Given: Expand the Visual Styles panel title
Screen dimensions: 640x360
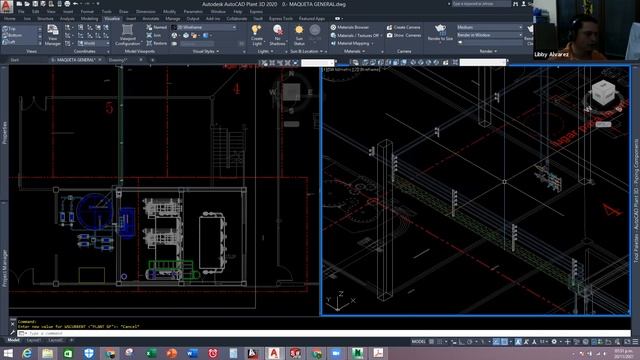Looking at the screenshot, I should point(206,51).
